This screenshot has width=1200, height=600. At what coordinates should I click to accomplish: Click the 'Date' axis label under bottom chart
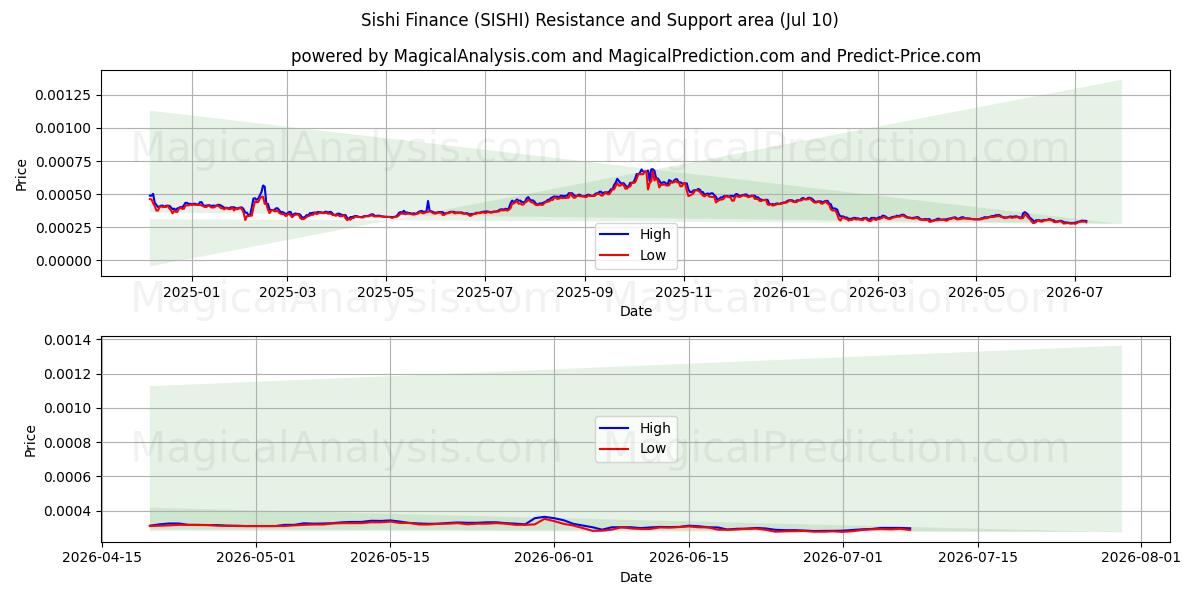[635, 577]
